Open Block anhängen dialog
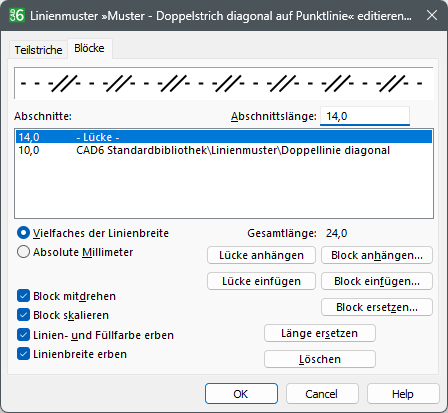 [x=377, y=255]
